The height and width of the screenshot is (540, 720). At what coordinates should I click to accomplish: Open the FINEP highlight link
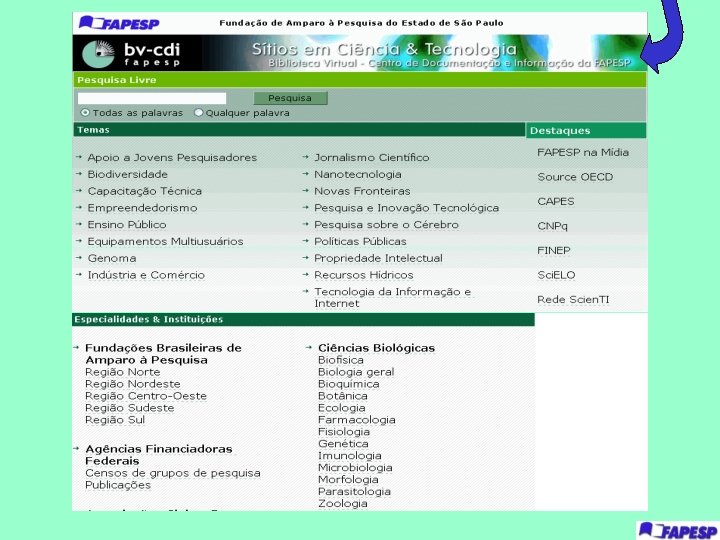click(x=554, y=251)
